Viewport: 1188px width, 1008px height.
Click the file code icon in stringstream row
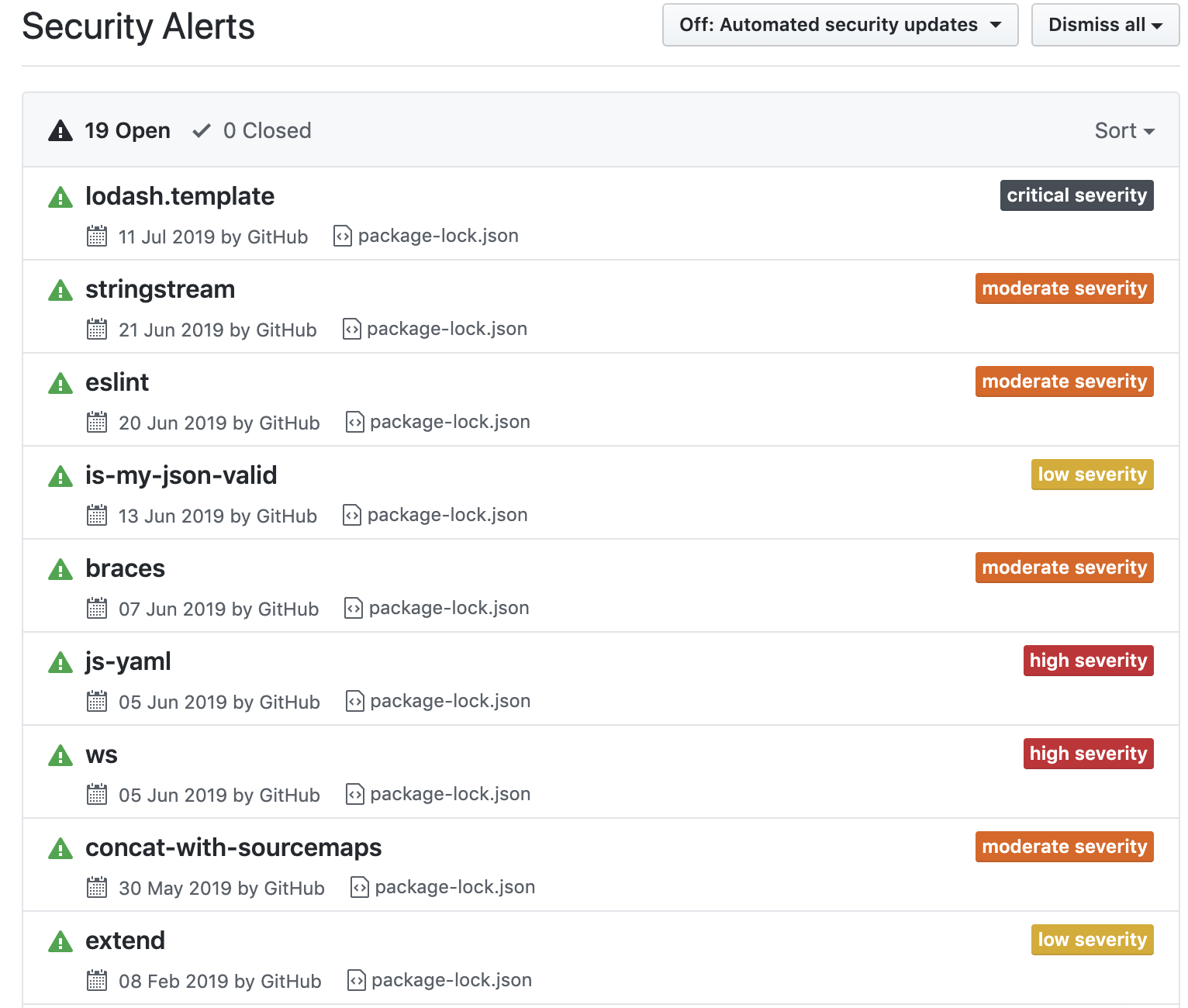(352, 329)
